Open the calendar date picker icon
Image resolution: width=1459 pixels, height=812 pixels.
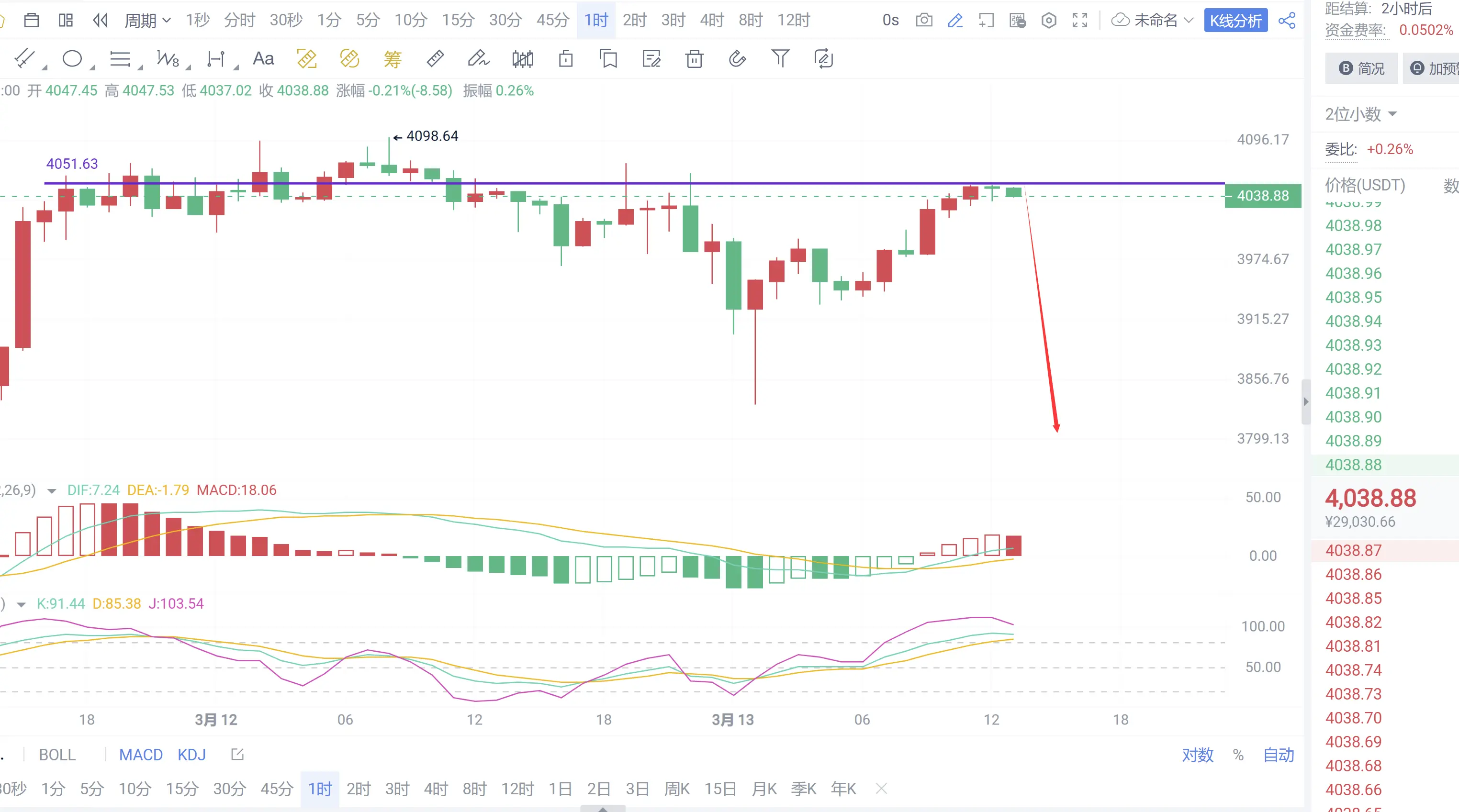32,21
